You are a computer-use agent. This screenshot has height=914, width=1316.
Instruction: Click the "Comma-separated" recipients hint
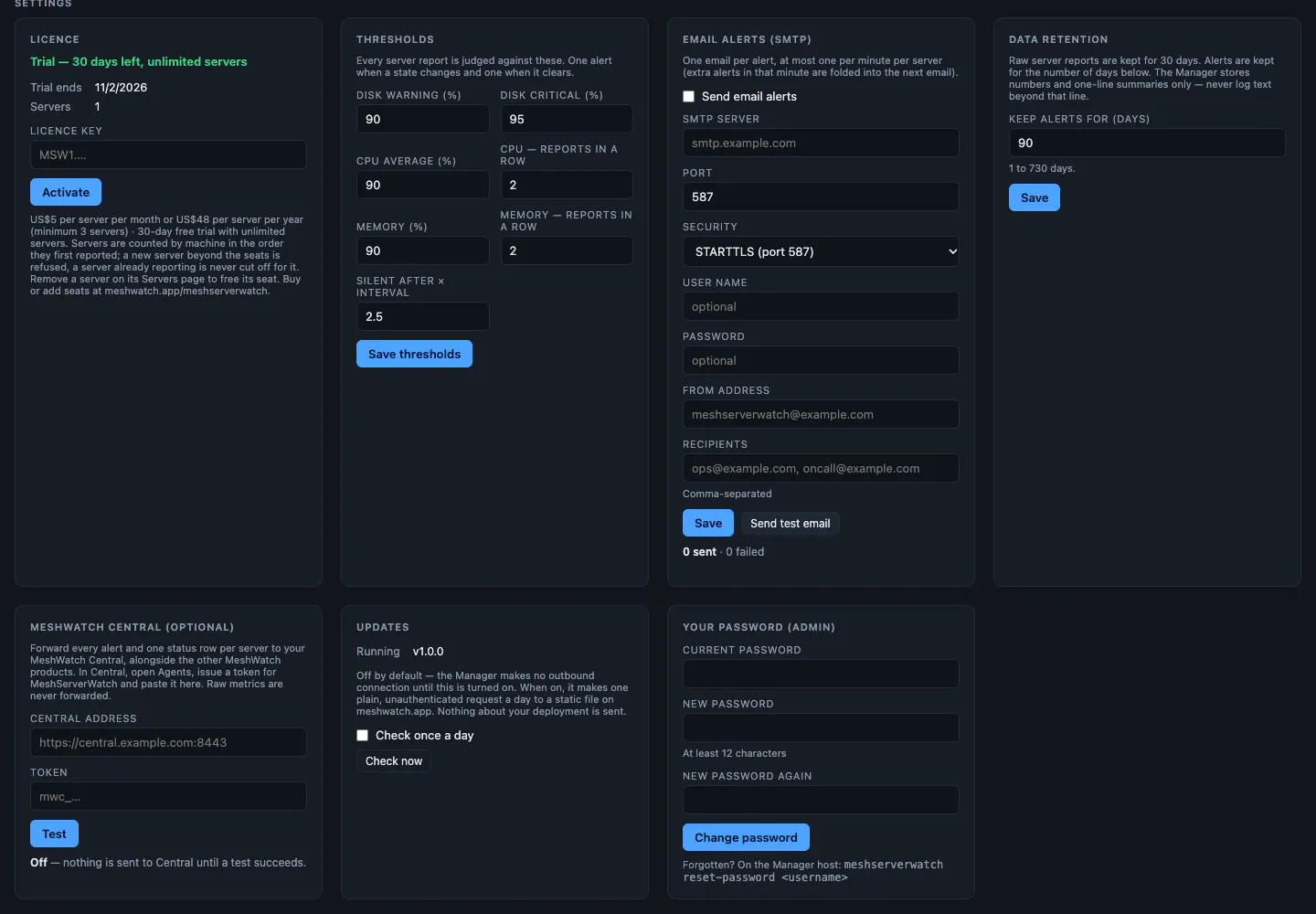point(727,494)
